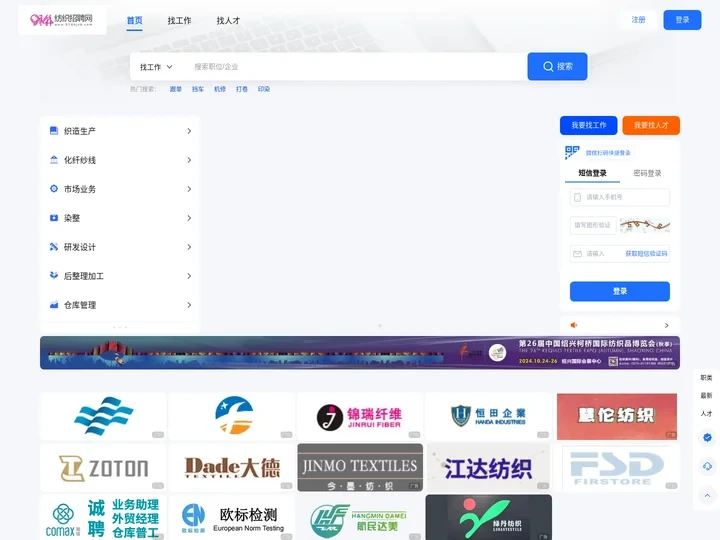Screen dimensions: 720x540
Task: Focus the job/company search input
Action: click(356, 67)
